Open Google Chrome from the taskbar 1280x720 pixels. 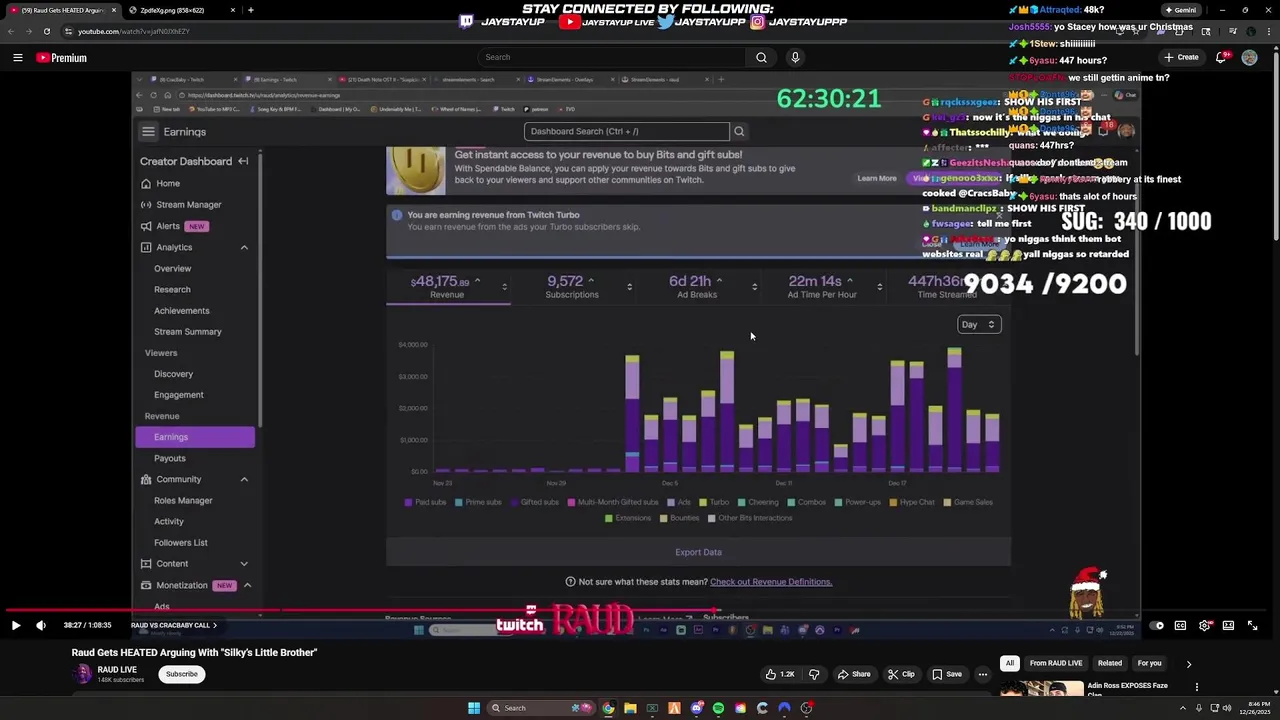coord(608,708)
